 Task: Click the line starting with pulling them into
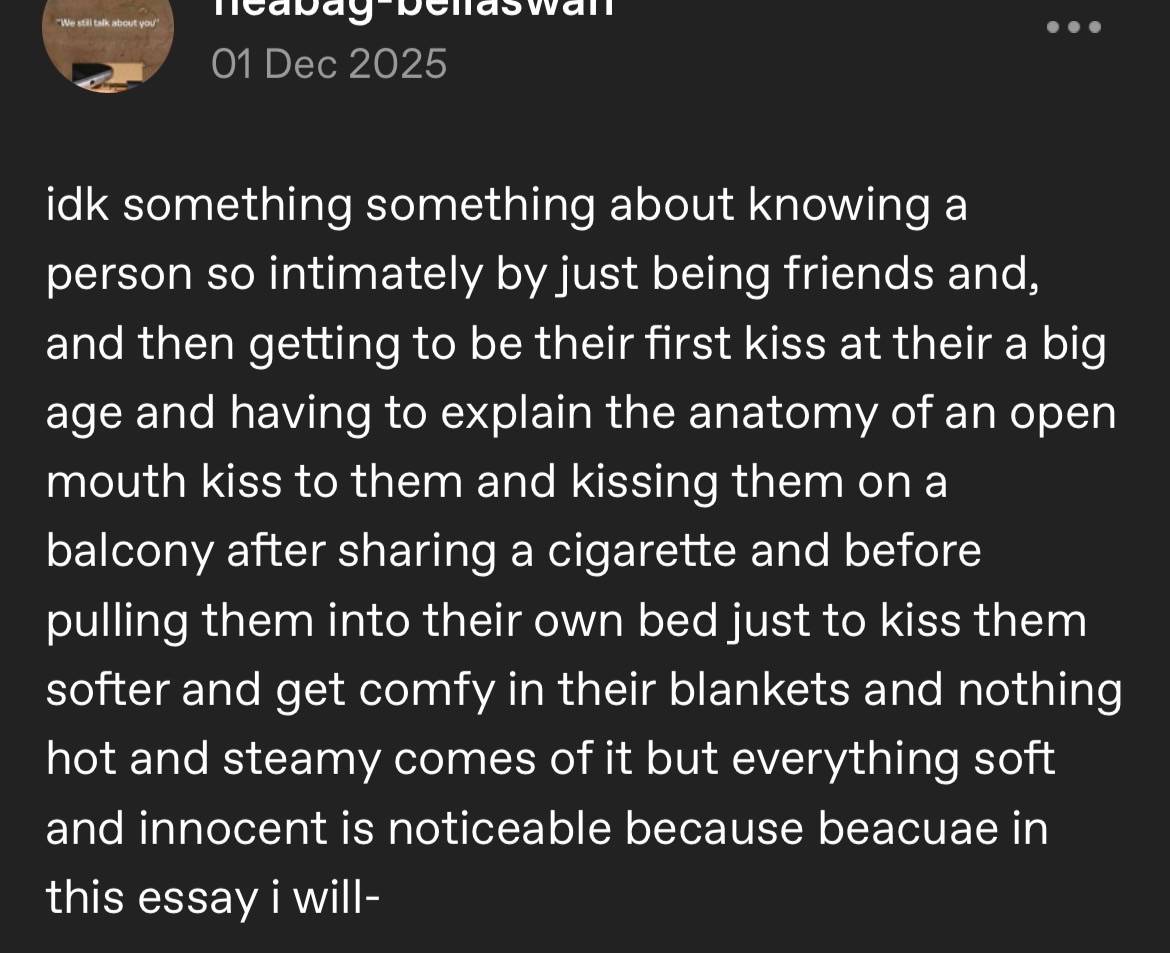(x=566, y=621)
